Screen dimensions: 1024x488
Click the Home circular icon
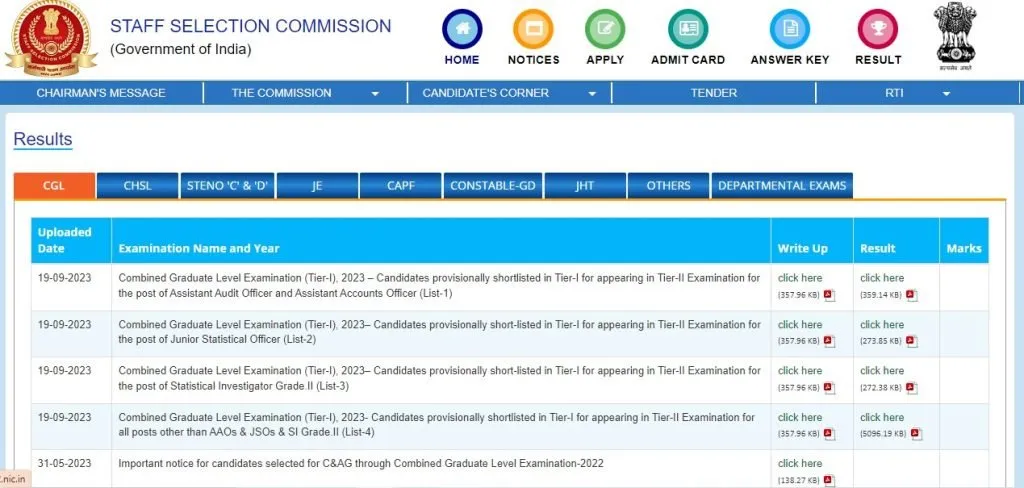(462, 29)
